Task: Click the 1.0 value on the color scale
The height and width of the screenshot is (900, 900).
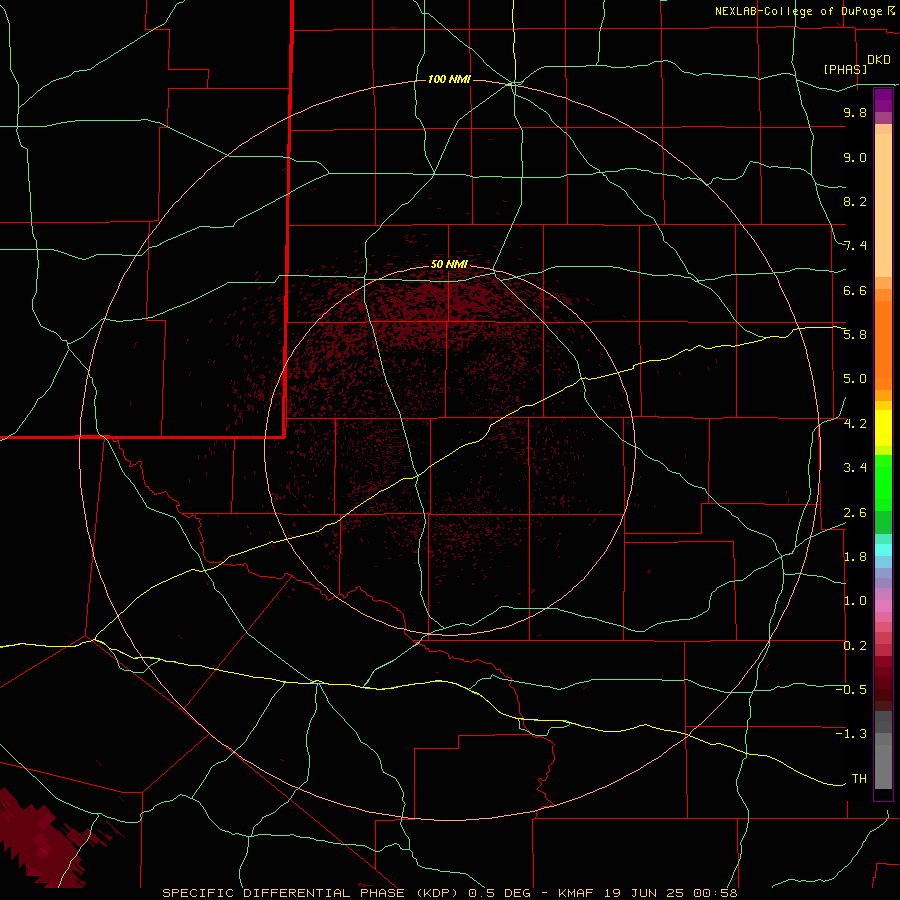Action: coord(855,601)
